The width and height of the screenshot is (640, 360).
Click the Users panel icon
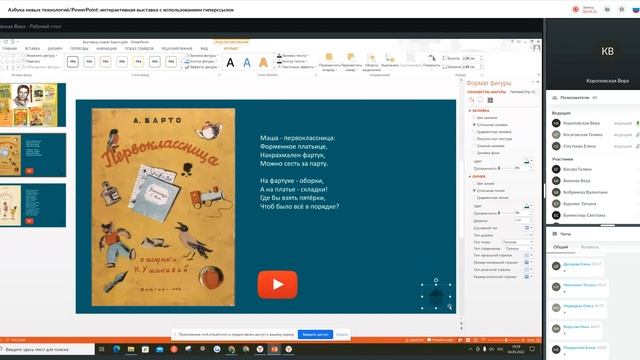555,98
